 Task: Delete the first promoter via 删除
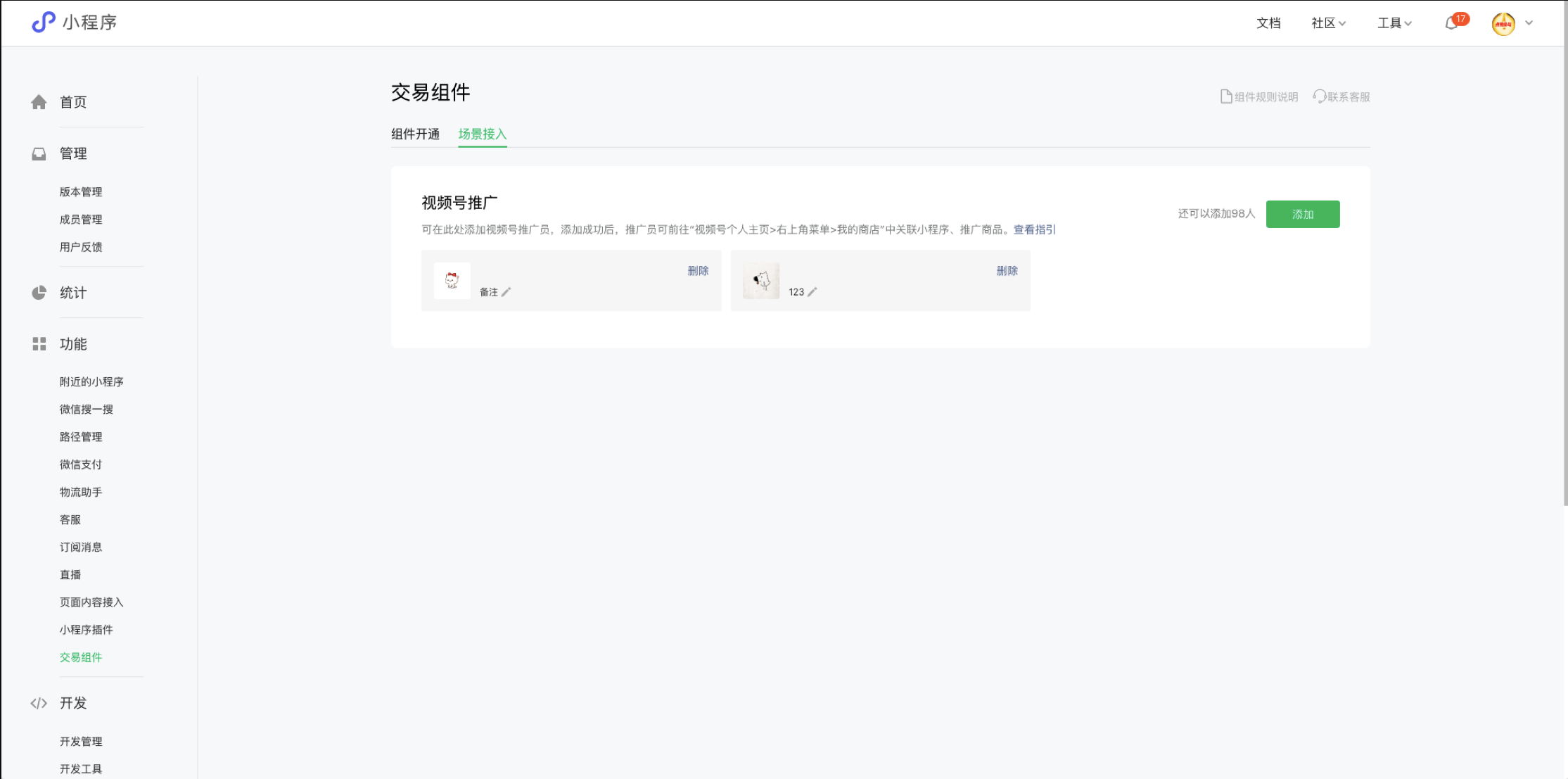coord(698,271)
